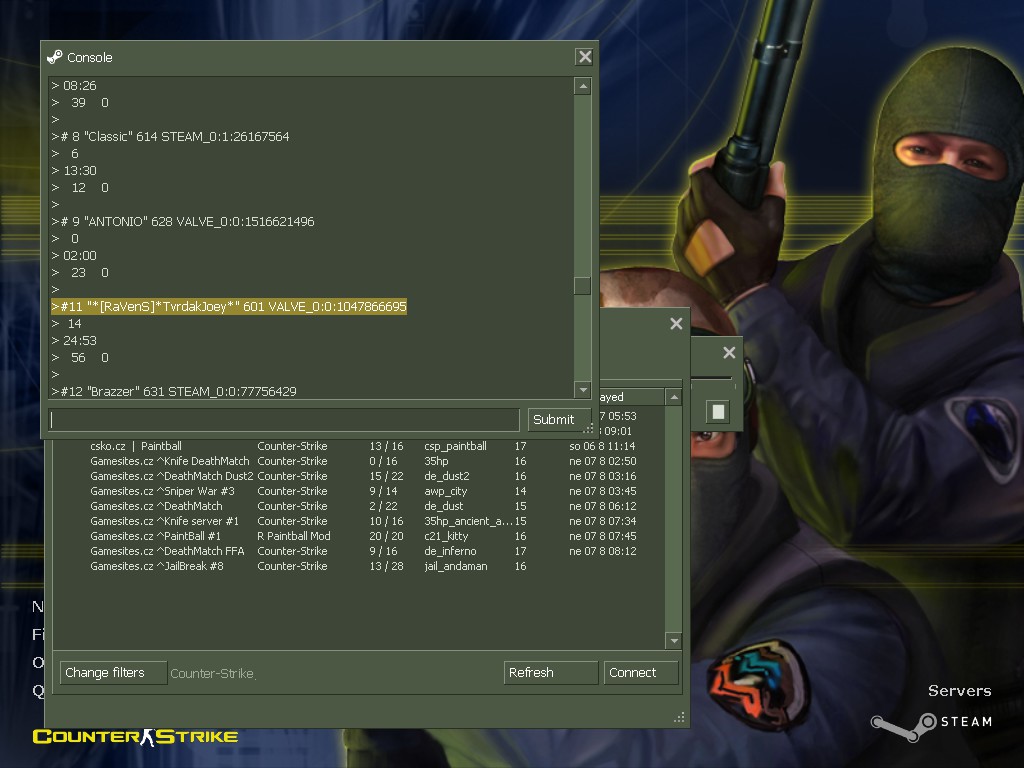
Task: Click the console scrollbar thumb
Action: point(583,285)
